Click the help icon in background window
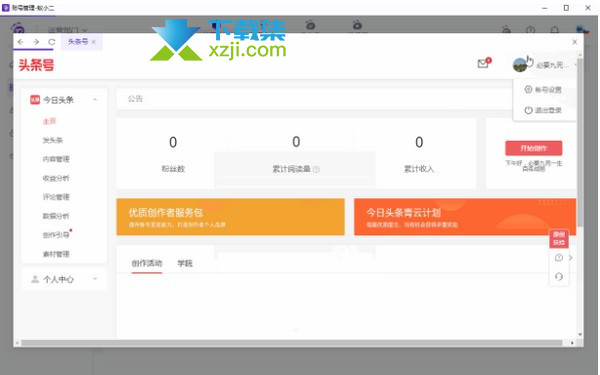This screenshot has width=600, height=375. (530, 29)
